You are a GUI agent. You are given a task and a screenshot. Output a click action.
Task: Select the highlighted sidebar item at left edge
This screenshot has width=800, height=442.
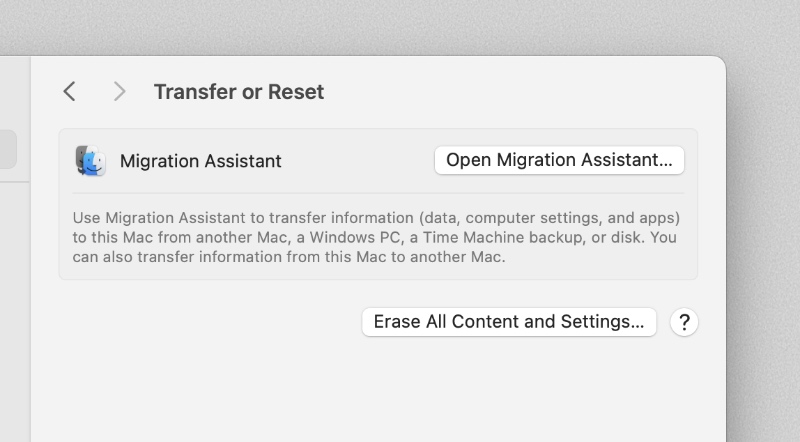(8, 150)
